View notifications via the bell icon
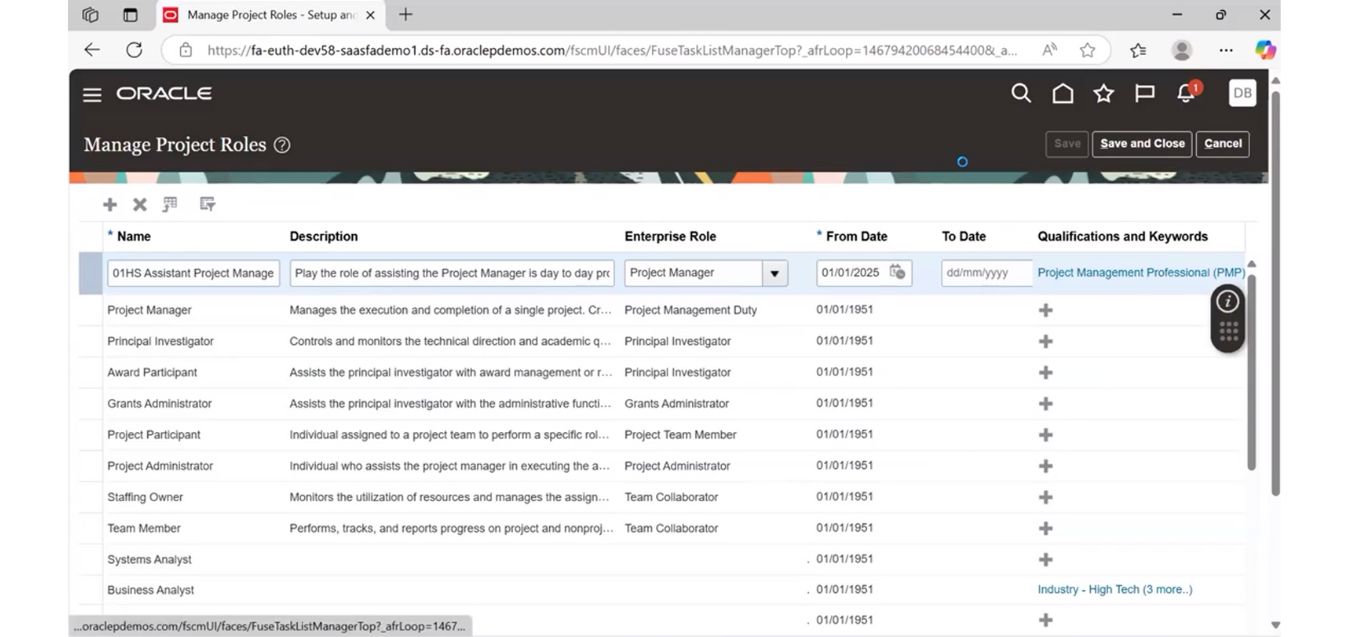 1185,92
